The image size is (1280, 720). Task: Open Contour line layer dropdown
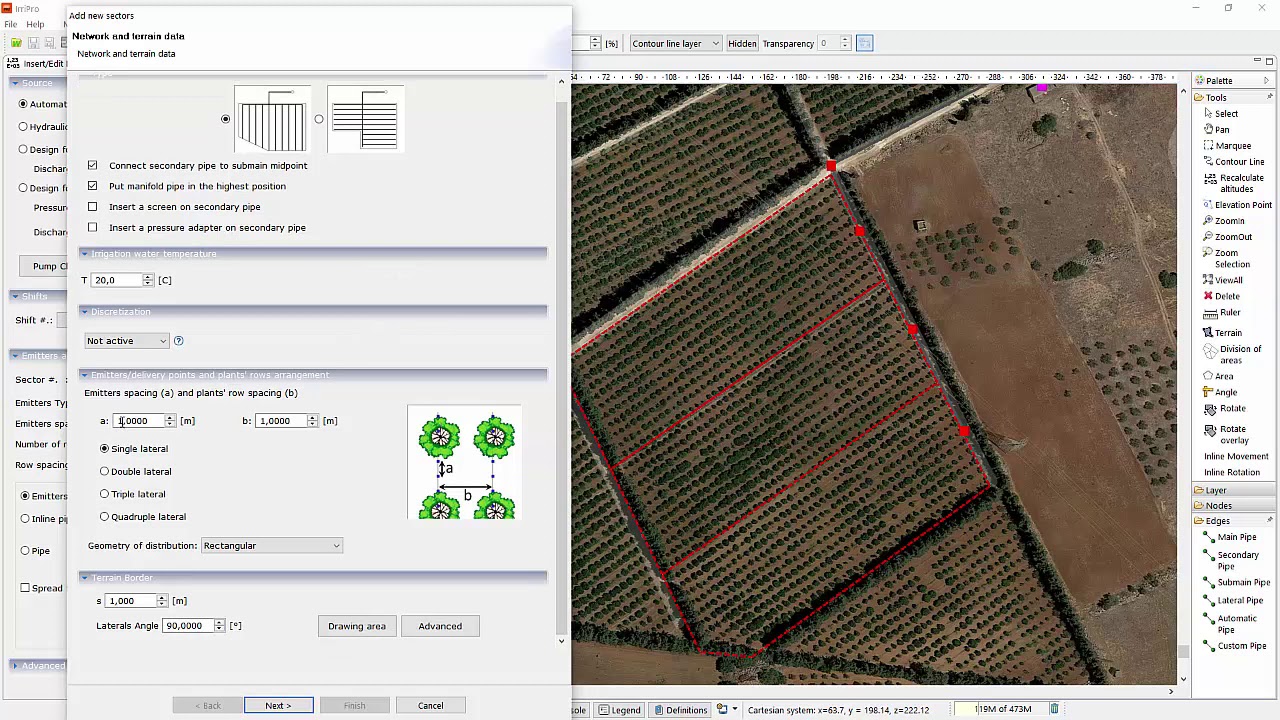pyautogui.click(x=675, y=43)
